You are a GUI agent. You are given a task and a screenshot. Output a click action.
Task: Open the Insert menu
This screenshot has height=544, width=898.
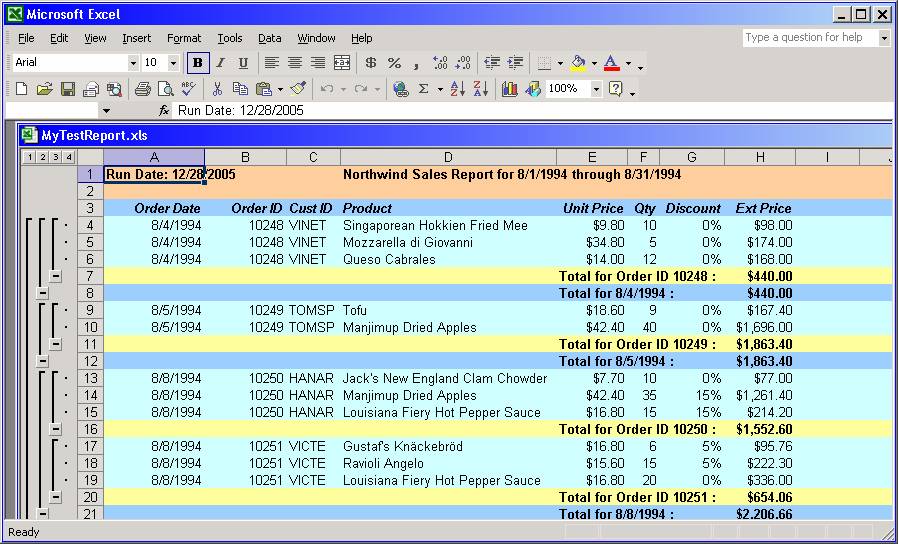(x=136, y=38)
